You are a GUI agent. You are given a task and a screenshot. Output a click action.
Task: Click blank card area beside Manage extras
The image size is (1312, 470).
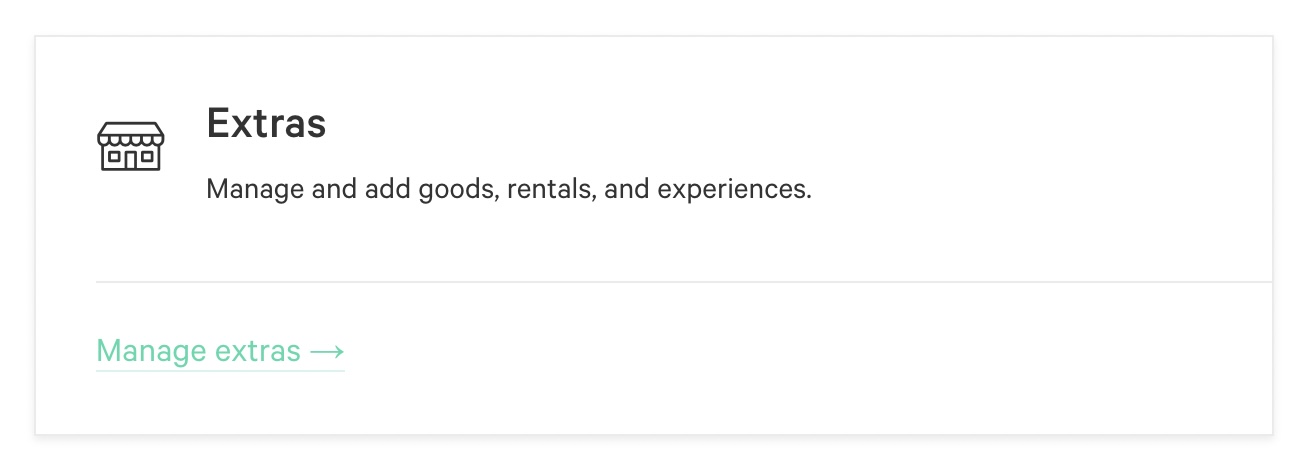pyautogui.click(x=800, y=352)
